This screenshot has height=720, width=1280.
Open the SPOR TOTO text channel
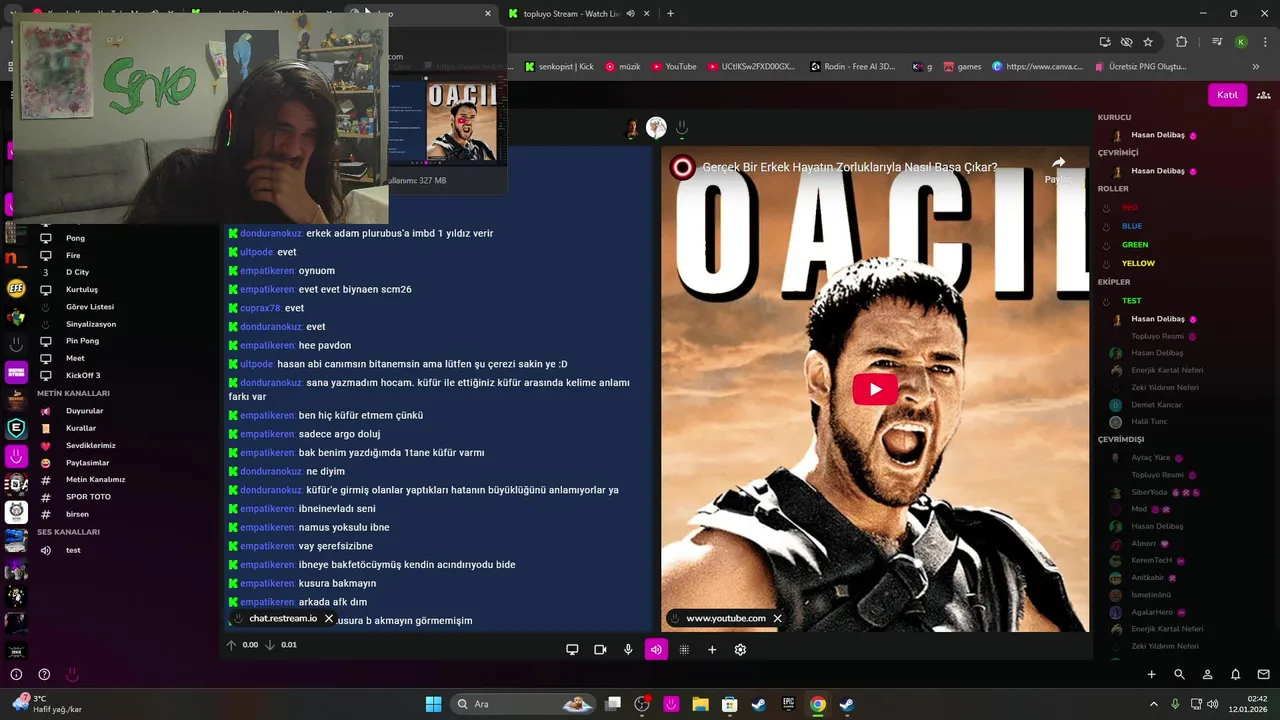(x=88, y=497)
